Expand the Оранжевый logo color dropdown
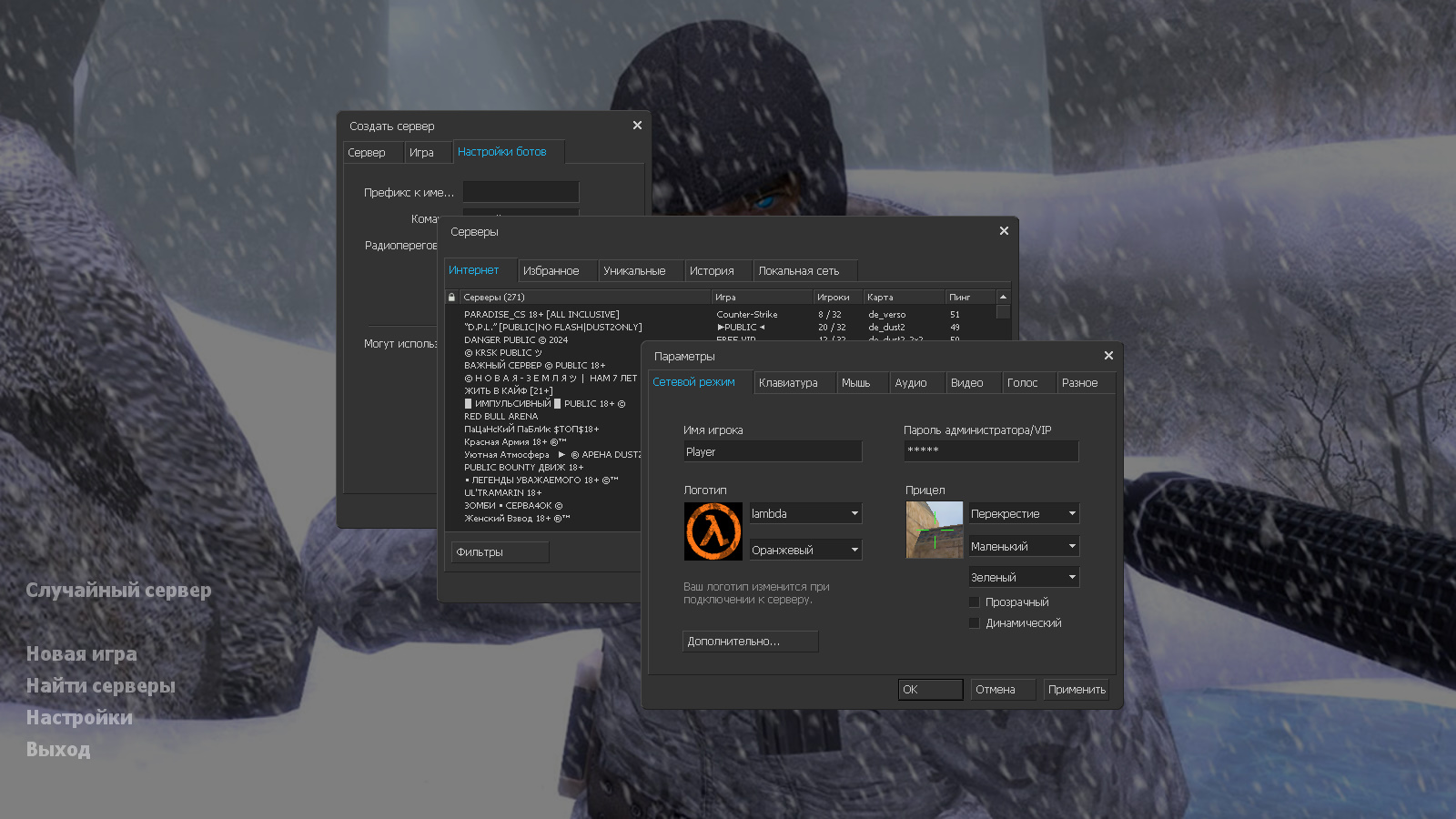The image size is (1456, 819). 804,551
